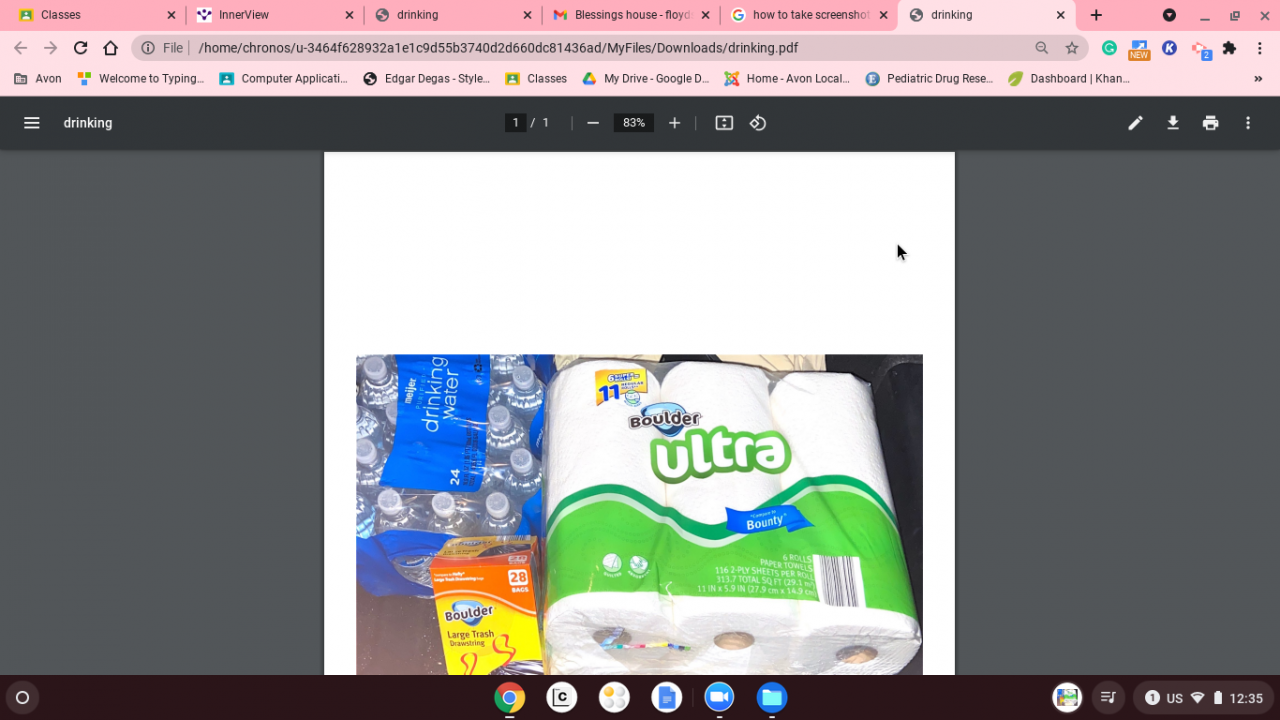This screenshot has width=1280, height=720.
Task: Close the Classes tab
Action: coord(171,15)
